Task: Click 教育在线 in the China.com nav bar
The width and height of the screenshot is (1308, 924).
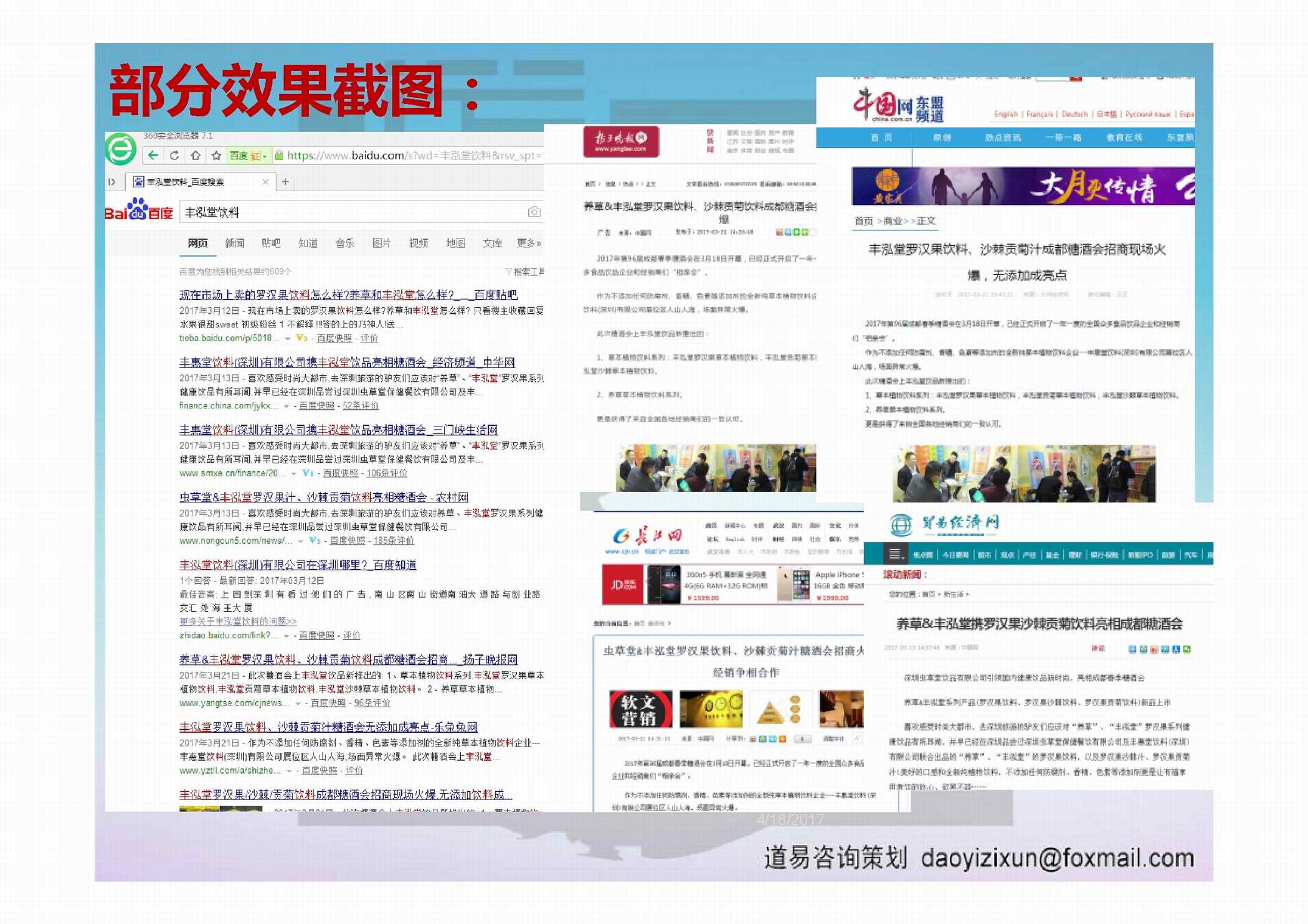Action: click(1124, 138)
